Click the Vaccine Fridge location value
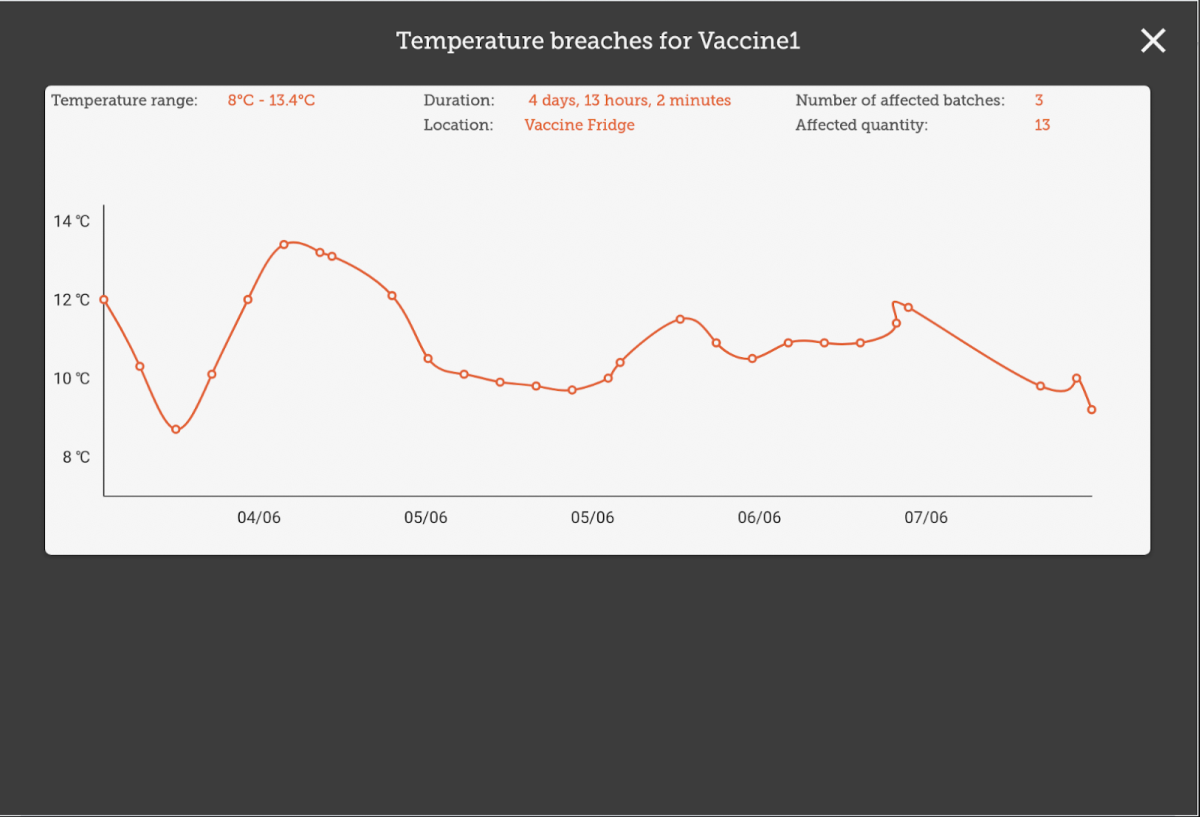The width and height of the screenshot is (1200, 817). coord(579,125)
